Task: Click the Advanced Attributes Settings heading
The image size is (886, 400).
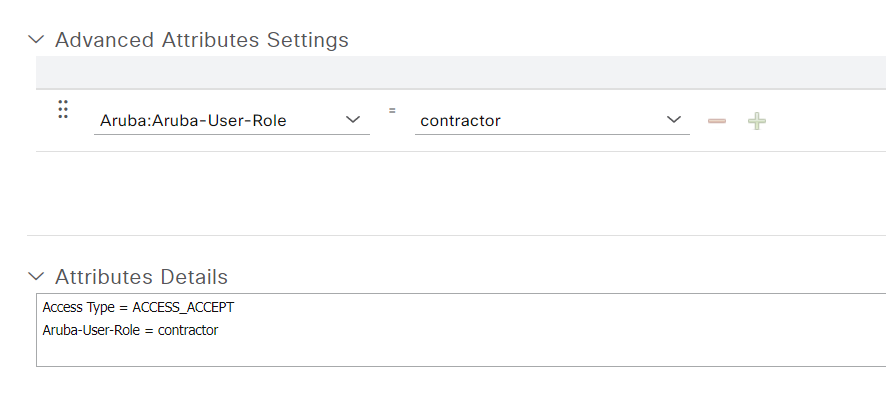Action: (x=202, y=40)
